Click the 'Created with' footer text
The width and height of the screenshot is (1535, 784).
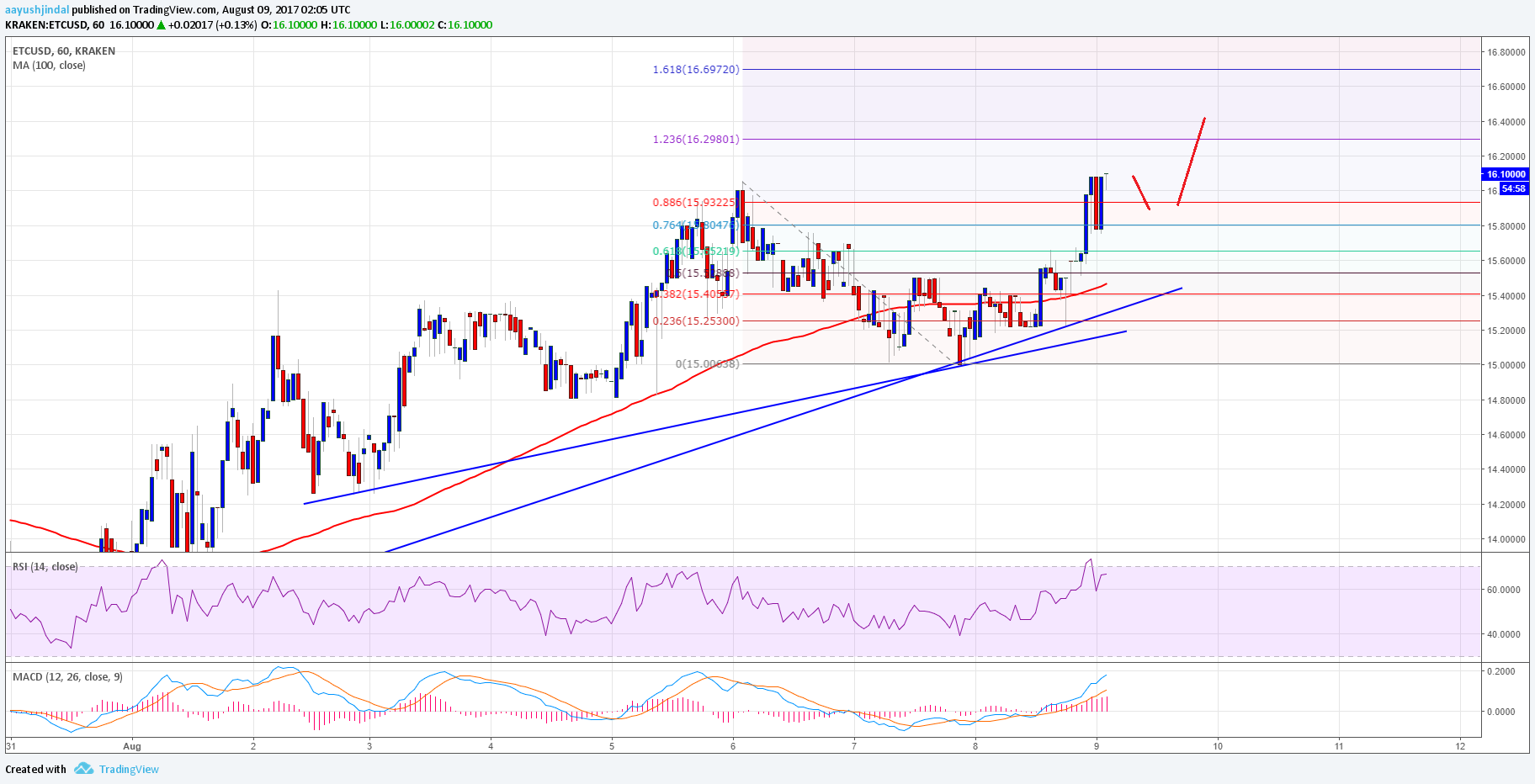click(35, 769)
